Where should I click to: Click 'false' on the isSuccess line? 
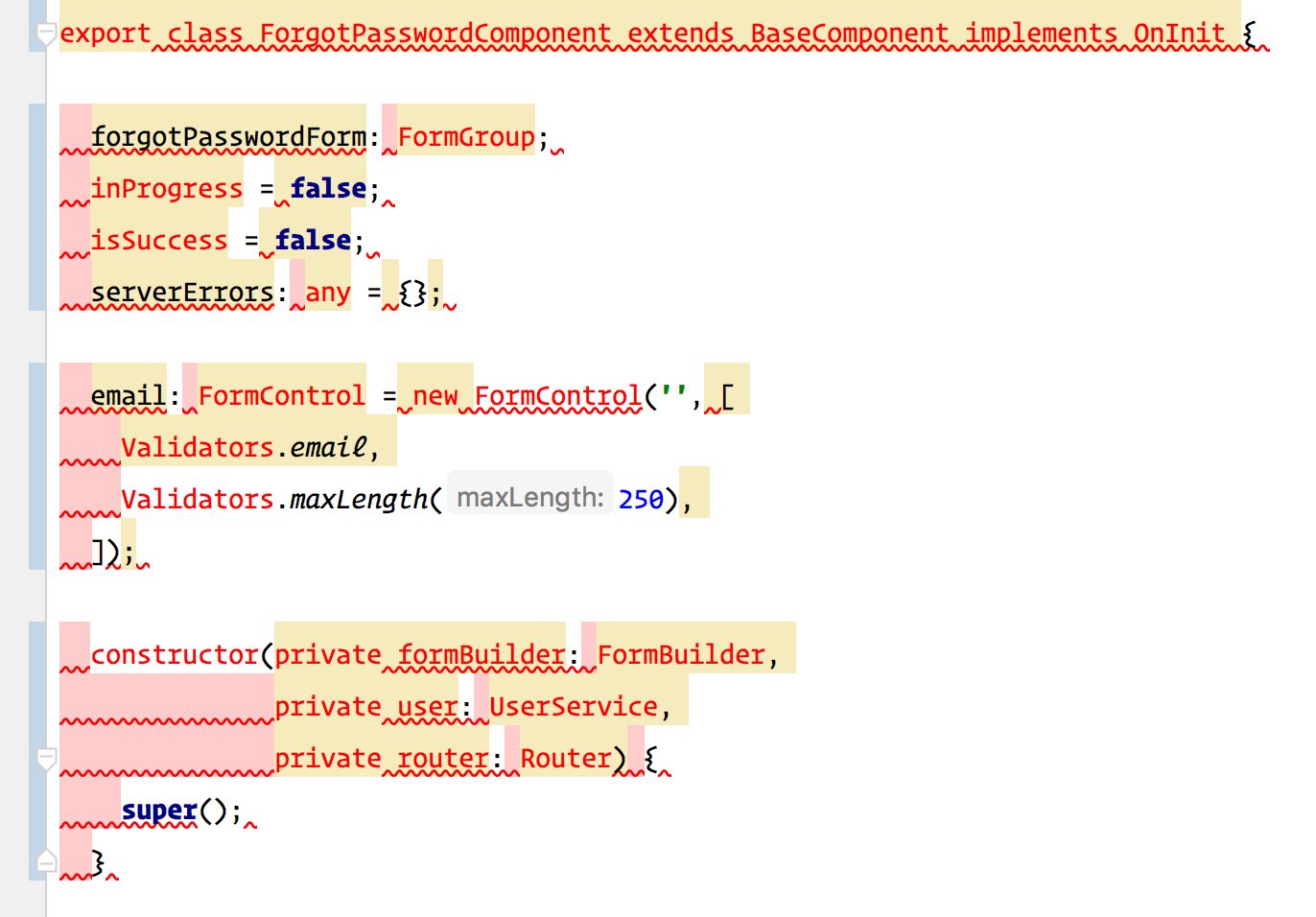(x=313, y=241)
